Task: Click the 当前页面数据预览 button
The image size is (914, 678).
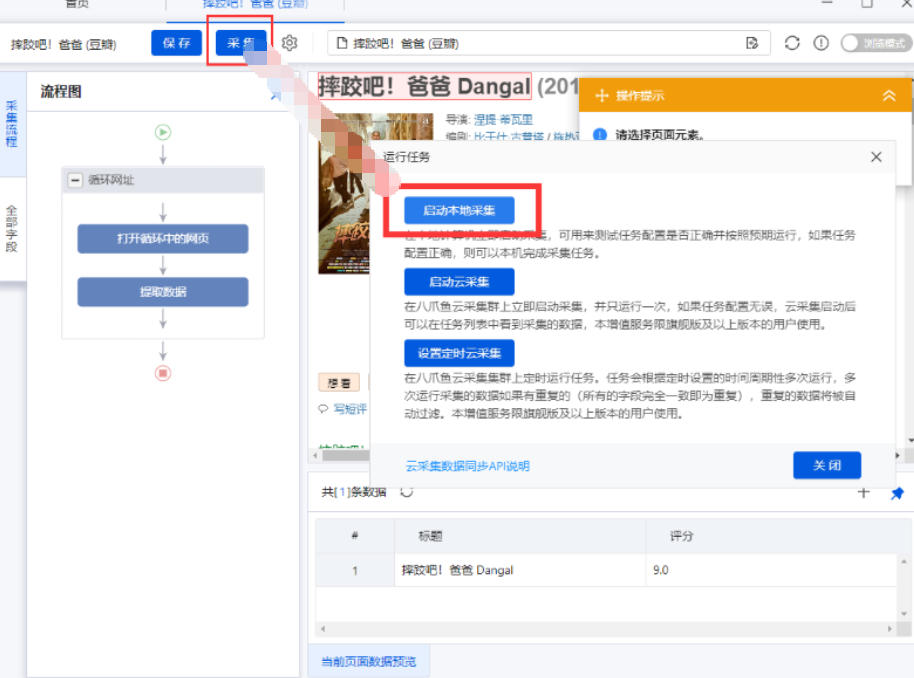Action: coord(369,661)
